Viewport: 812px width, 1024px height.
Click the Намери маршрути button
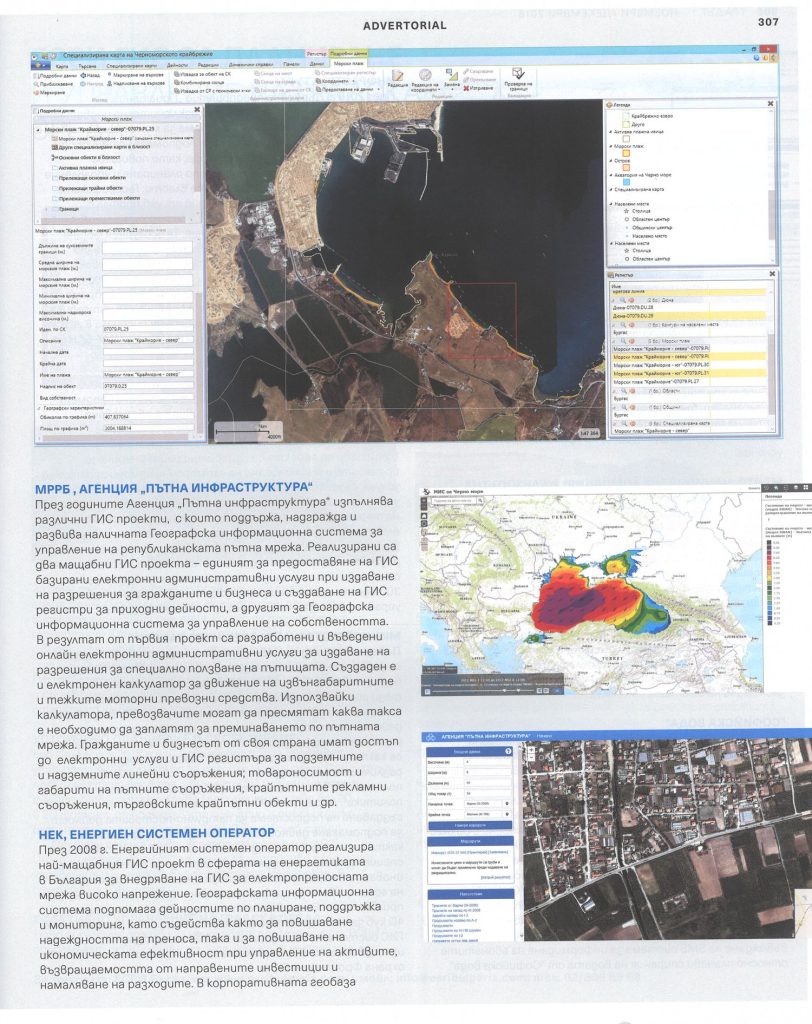469,825
